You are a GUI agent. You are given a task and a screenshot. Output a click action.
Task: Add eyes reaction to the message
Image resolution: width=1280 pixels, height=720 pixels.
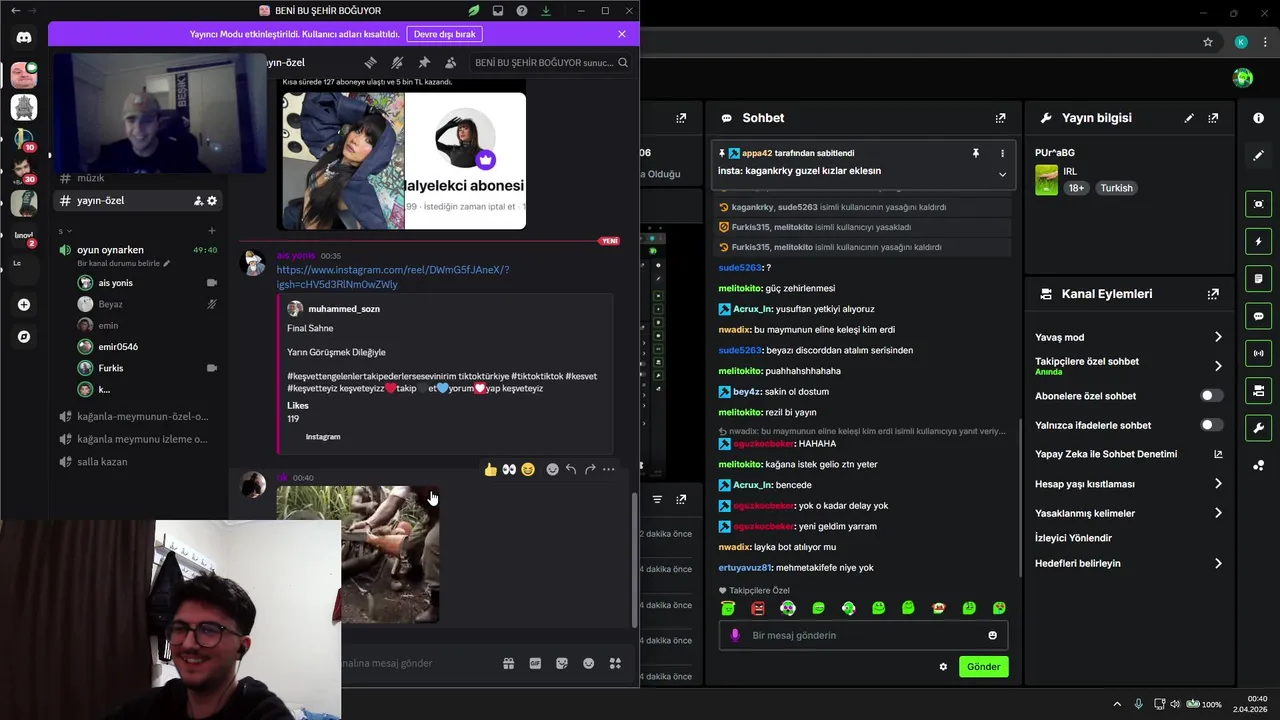tap(509, 469)
